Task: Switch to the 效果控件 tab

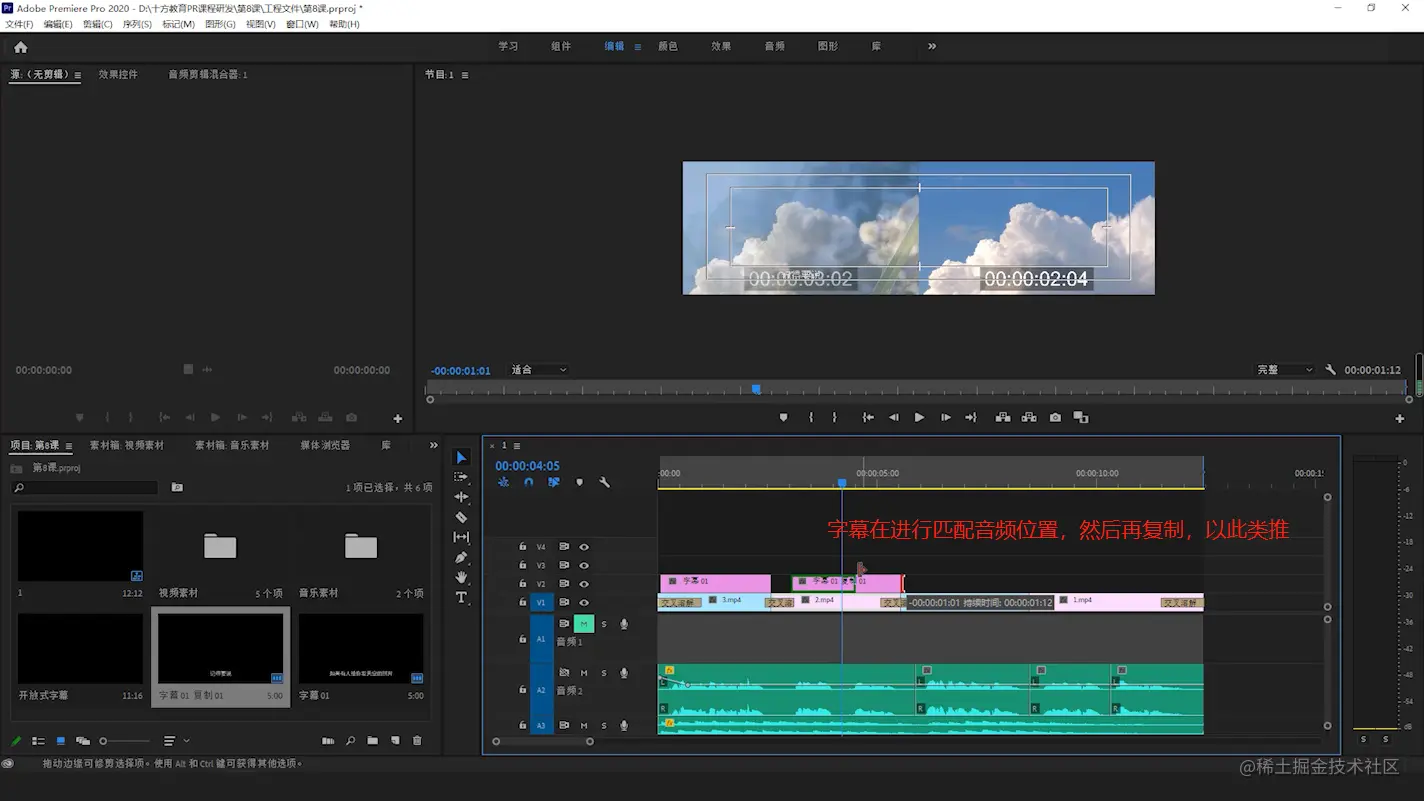Action: 118,74
